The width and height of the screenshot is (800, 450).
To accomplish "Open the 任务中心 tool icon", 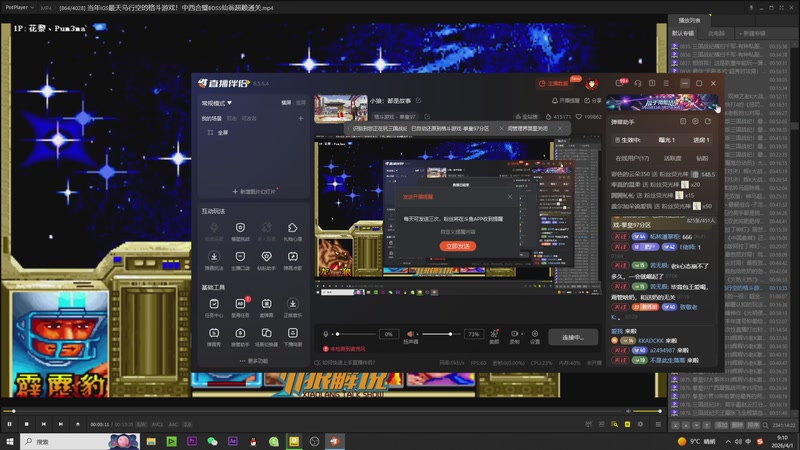I will pyautogui.click(x=214, y=304).
